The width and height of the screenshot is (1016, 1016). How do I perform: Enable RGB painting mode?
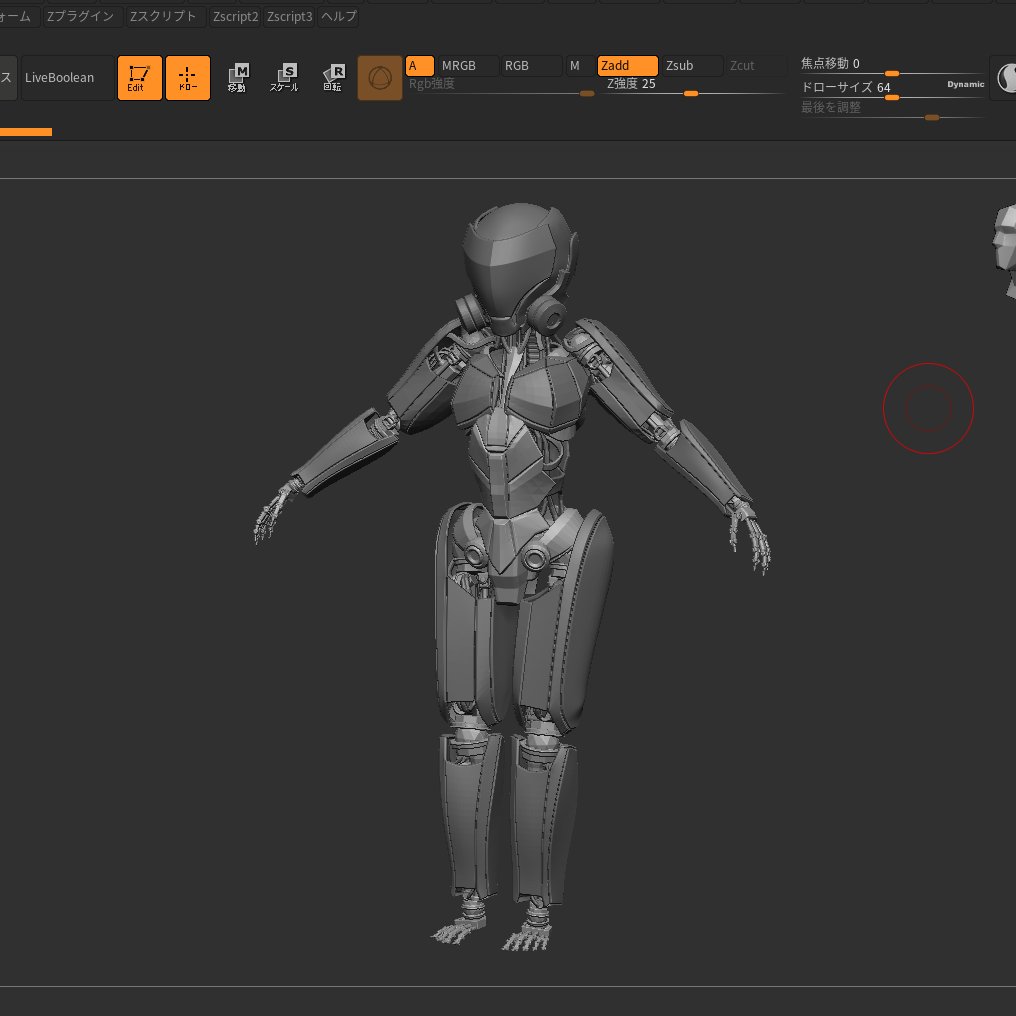pyautogui.click(x=531, y=65)
